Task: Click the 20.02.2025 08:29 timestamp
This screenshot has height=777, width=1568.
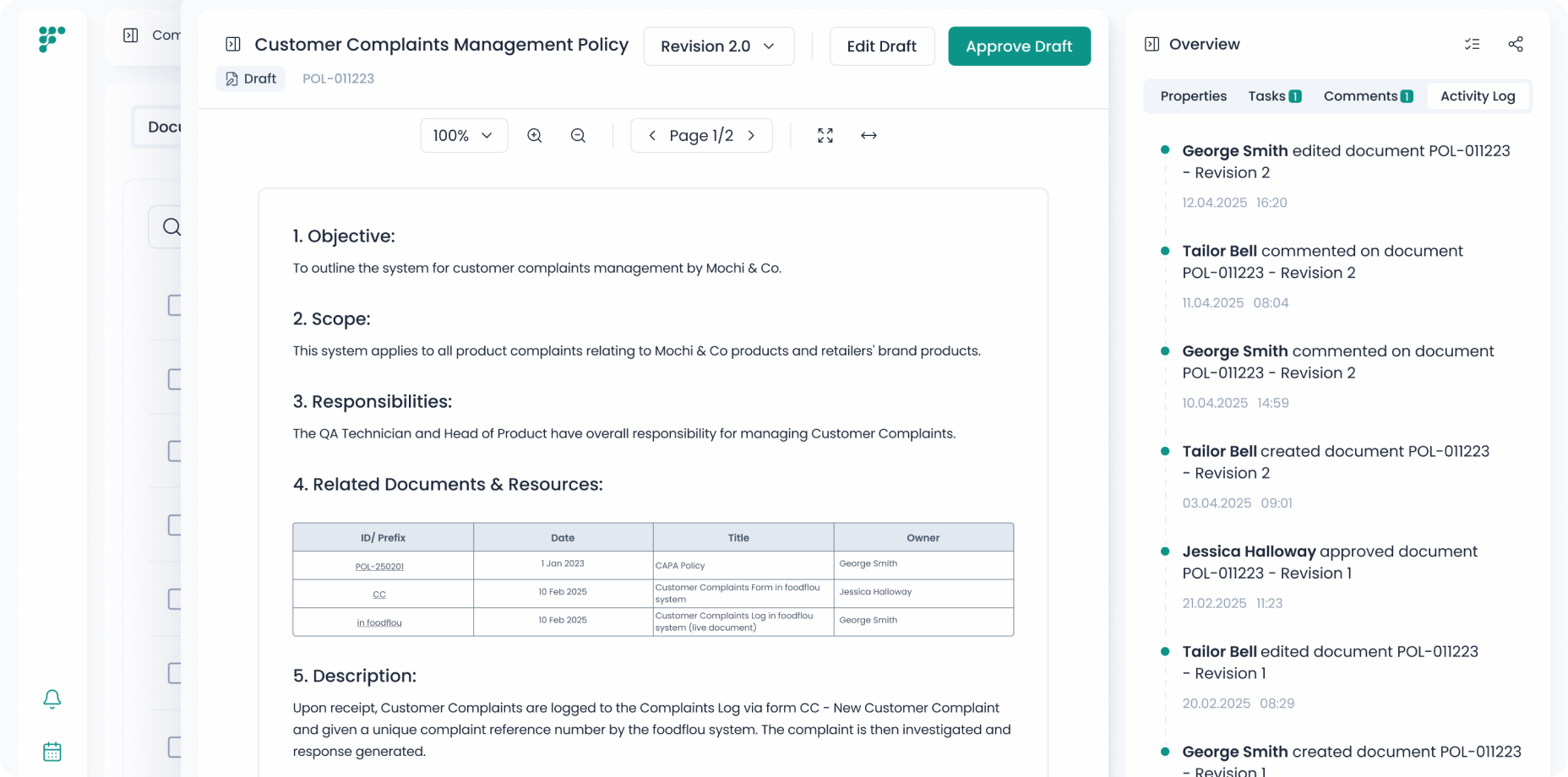Action: (x=1238, y=703)
